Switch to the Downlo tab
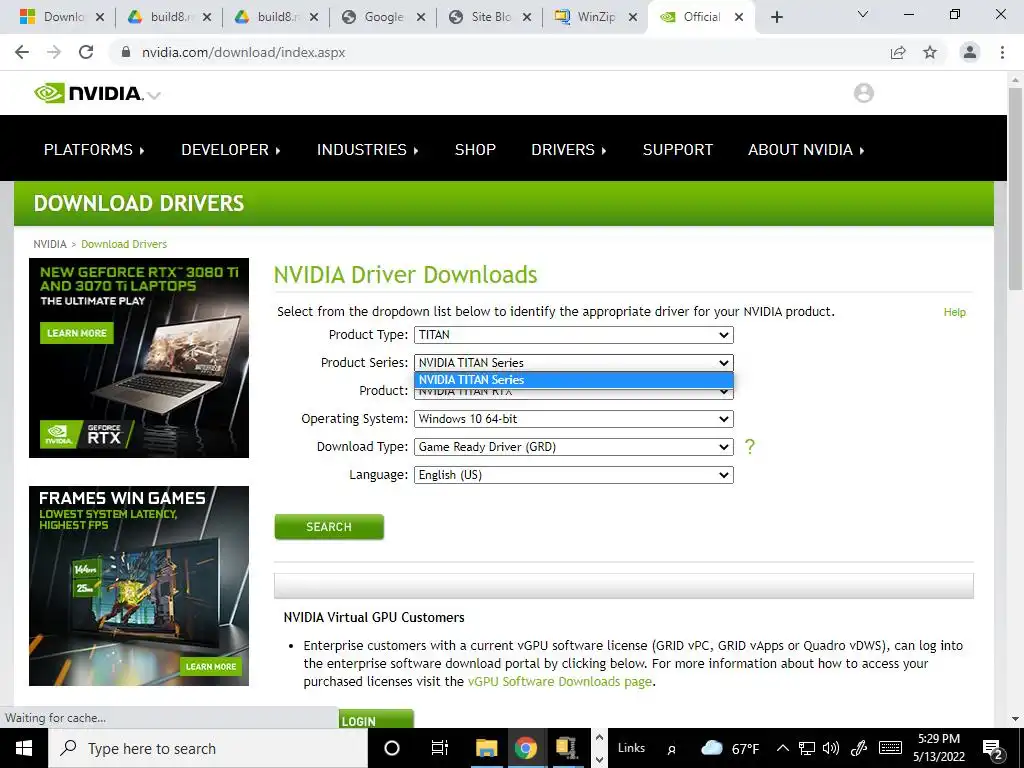 [x=61, y=17]
